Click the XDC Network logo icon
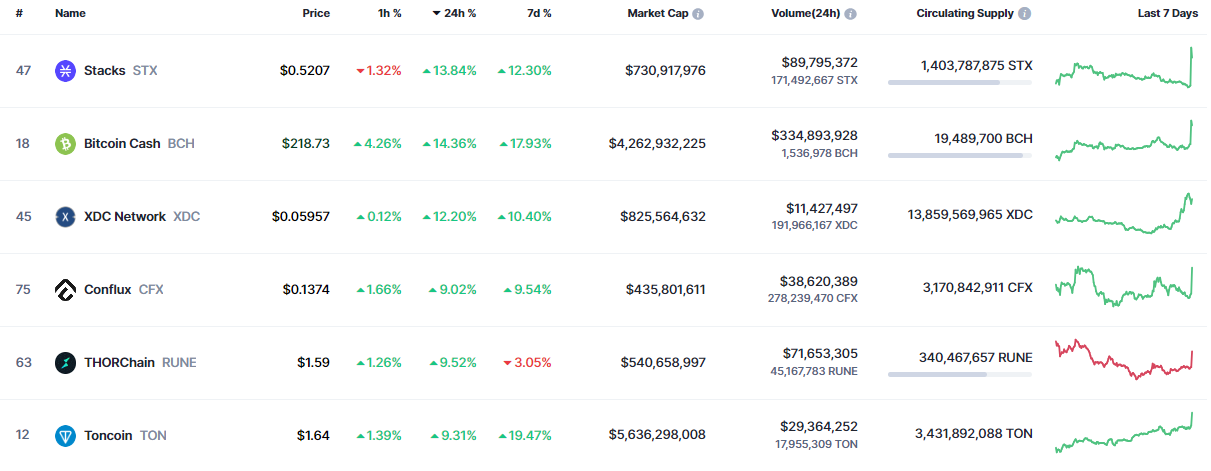This screenshot has width=1211, height=471. 65,217
